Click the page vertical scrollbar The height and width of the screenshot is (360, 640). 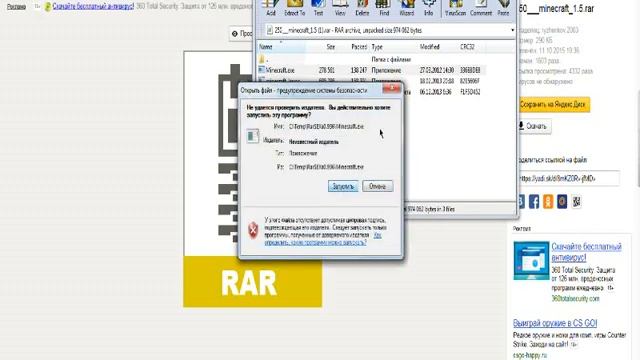638,139
